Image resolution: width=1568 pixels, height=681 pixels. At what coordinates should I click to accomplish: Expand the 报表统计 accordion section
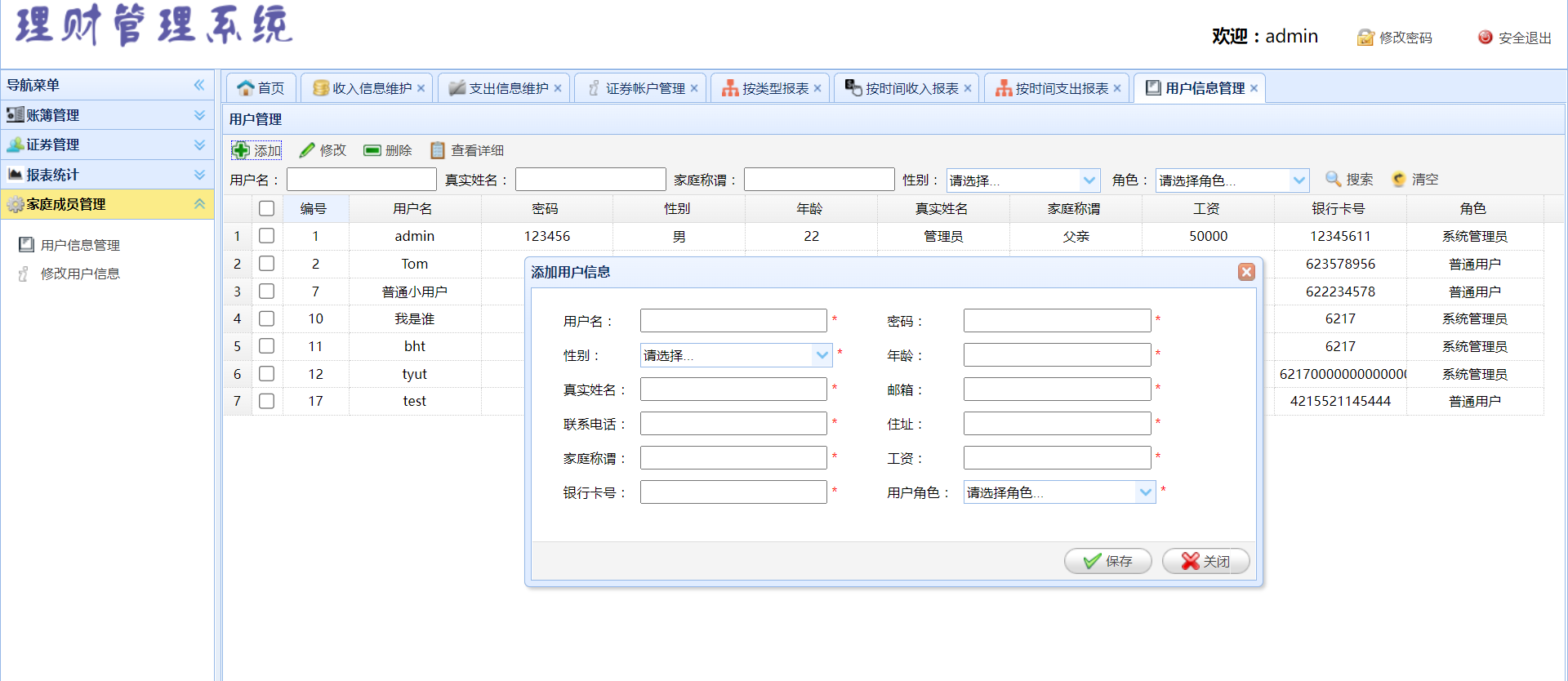point(107,175)
